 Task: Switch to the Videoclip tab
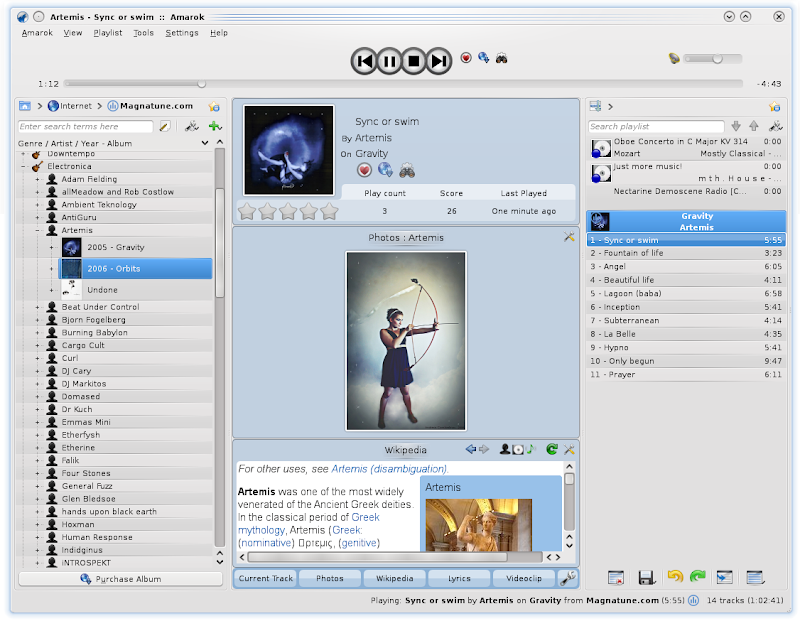pyautogui.click(x=524, y=578)
